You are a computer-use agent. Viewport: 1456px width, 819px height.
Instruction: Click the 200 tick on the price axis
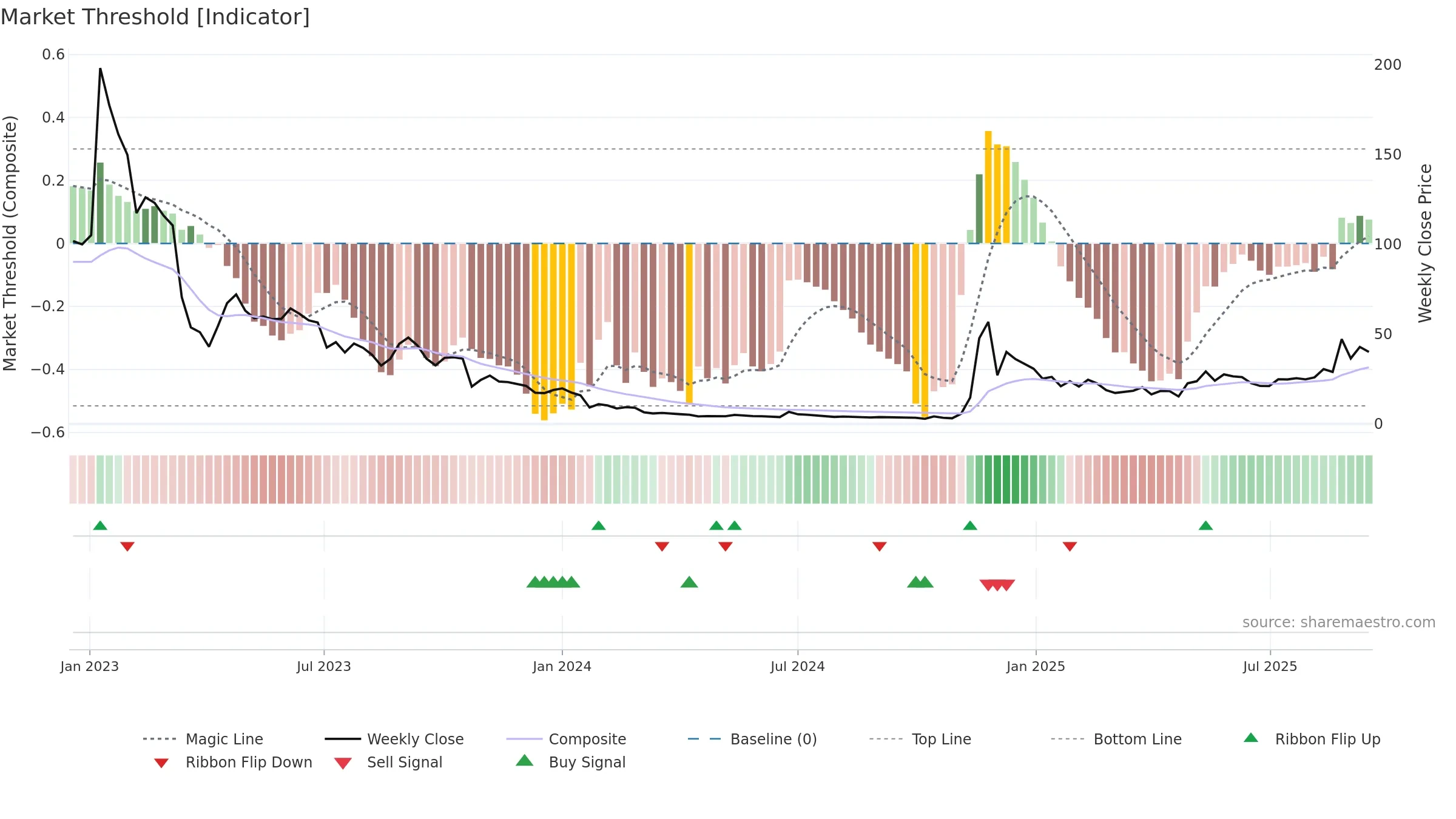tap(1388, 64)
